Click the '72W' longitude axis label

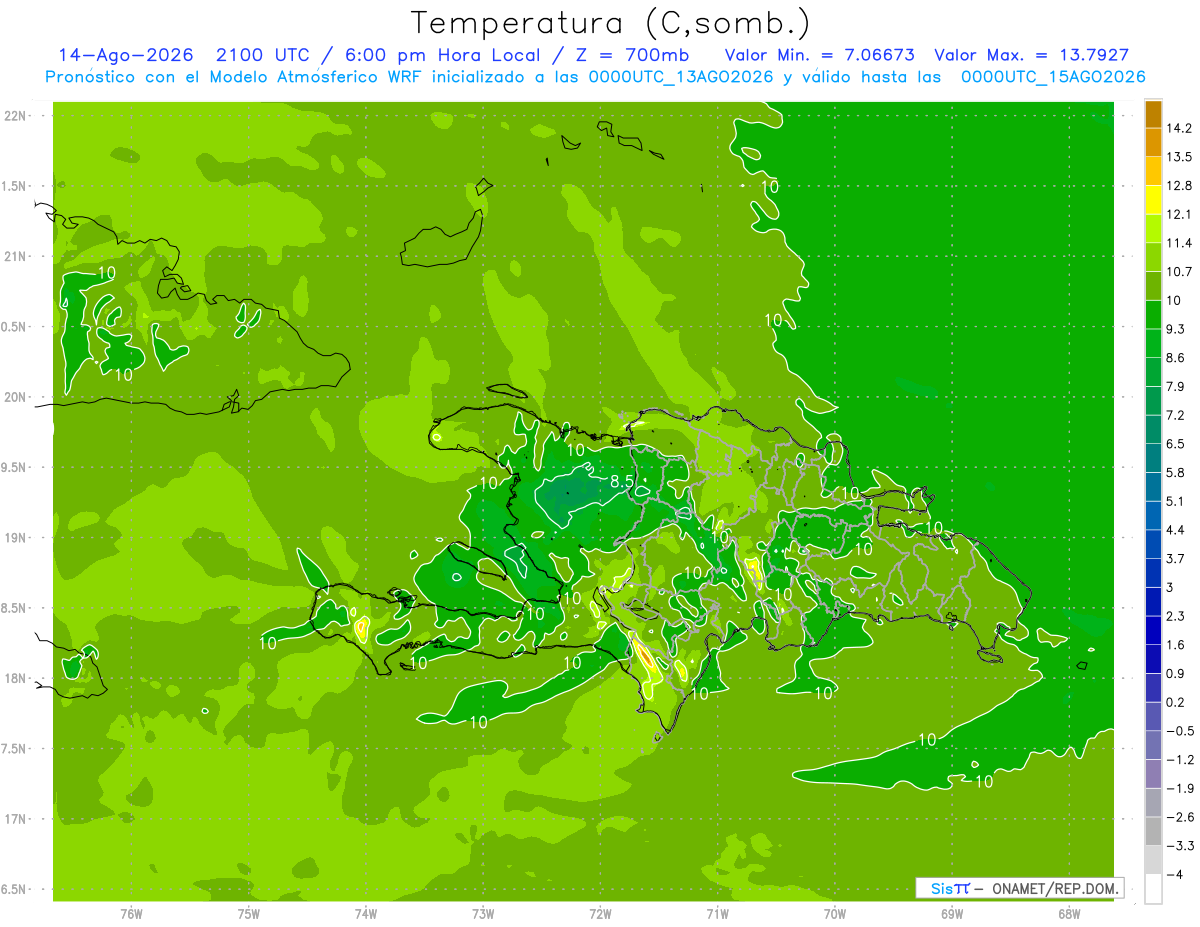601,913
